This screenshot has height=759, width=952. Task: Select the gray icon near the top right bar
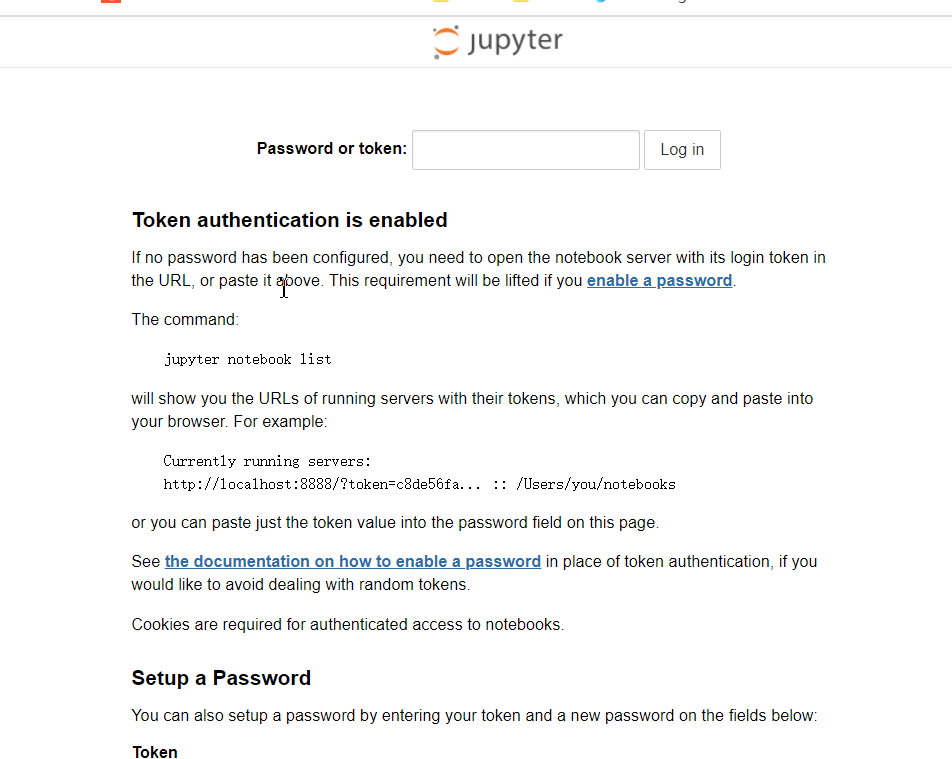point(680,4)
